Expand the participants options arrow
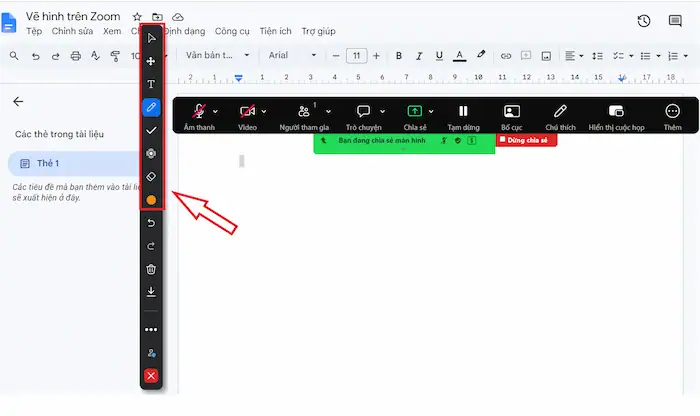Viewport: 700px width, 416px height. [329, 112]
